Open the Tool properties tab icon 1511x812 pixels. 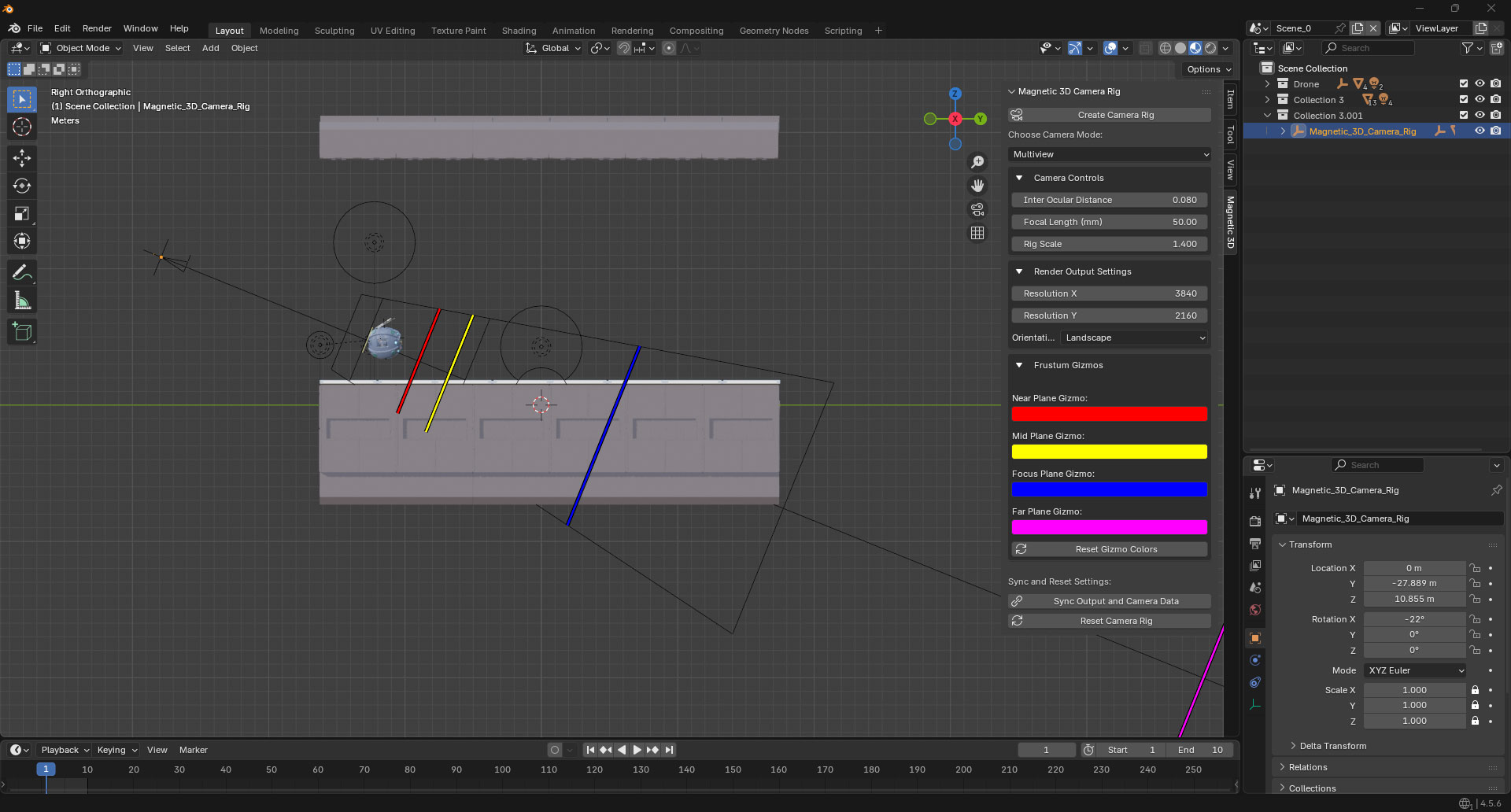(x=1255, y=493)
